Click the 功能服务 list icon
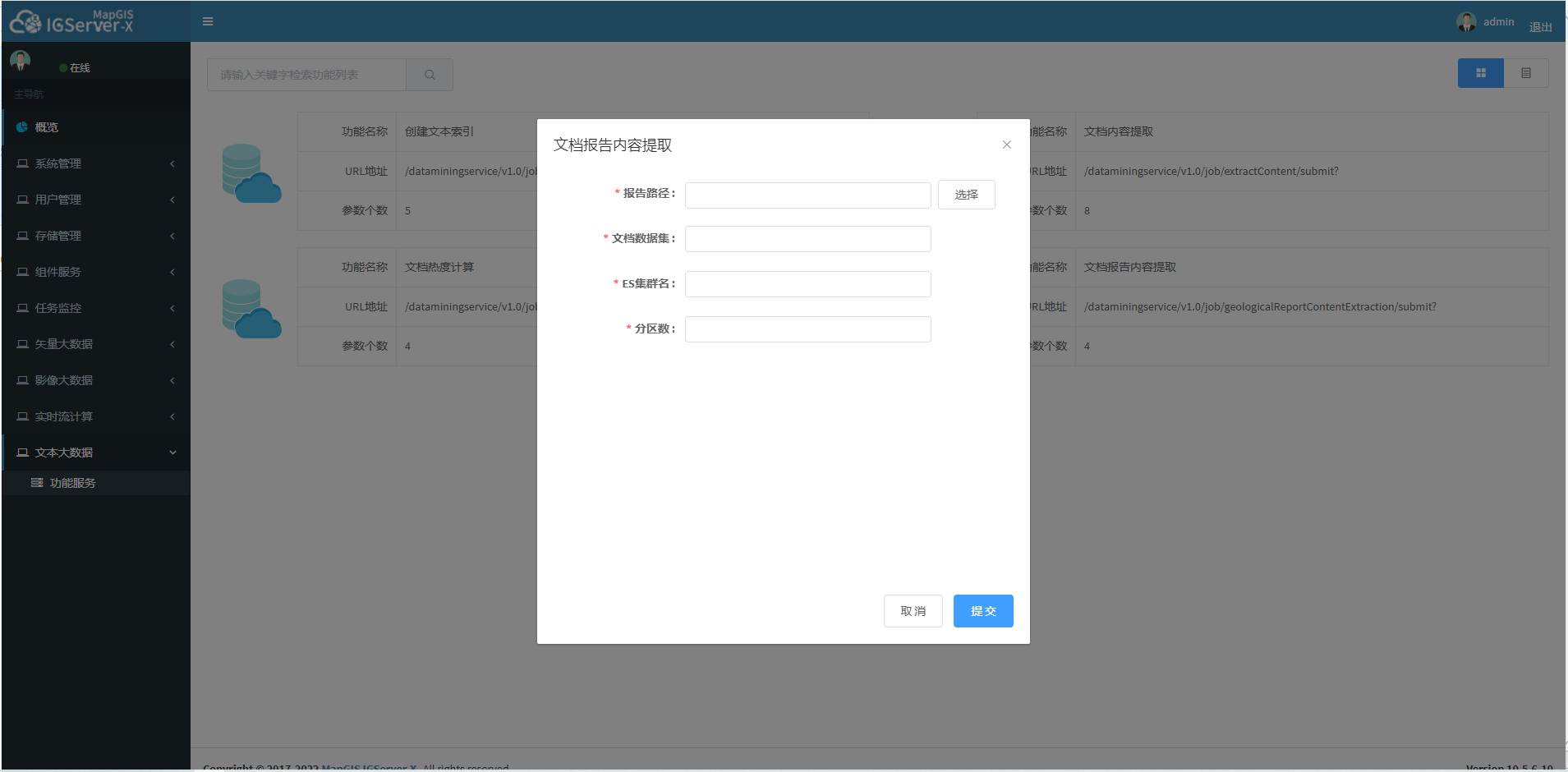The width and height of the screenshot is (1568, 772). point(37,483)
